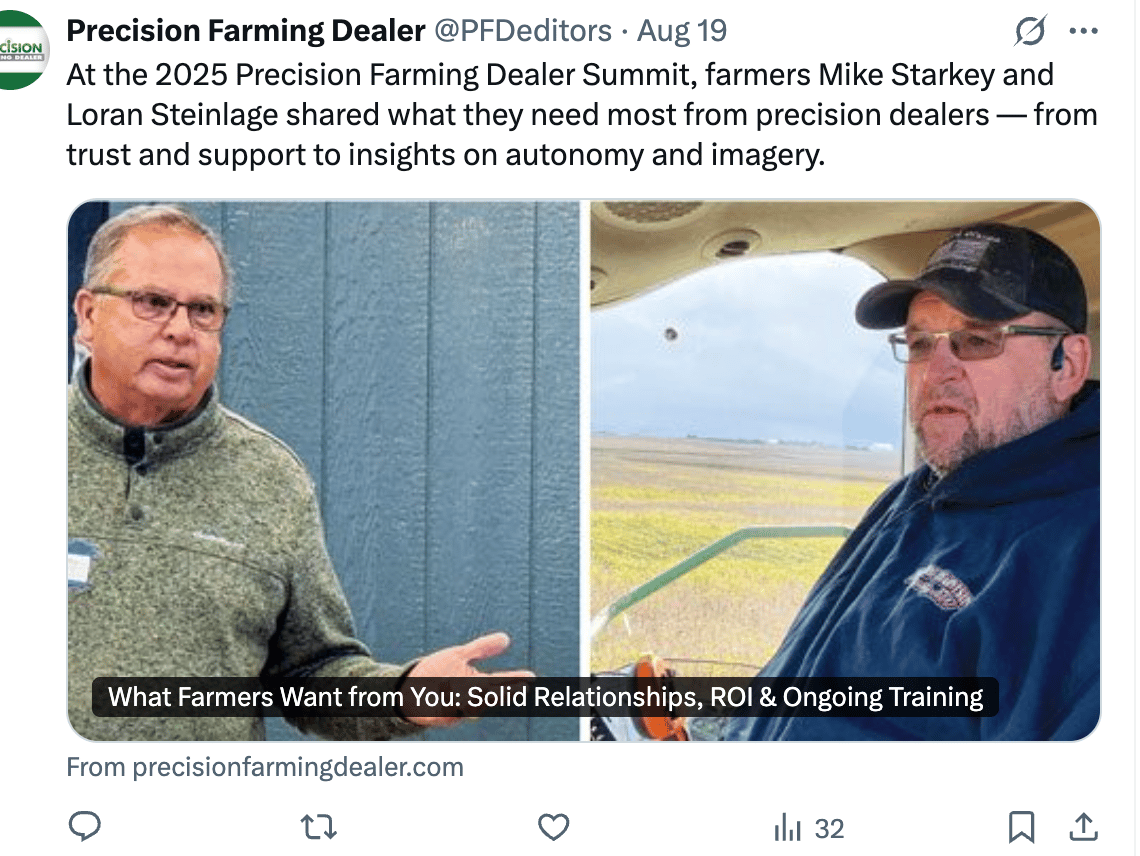Like the post with heart icon
Image resolution: width=1140 pixels, height=856 pixels.
[x=553, y=828]
